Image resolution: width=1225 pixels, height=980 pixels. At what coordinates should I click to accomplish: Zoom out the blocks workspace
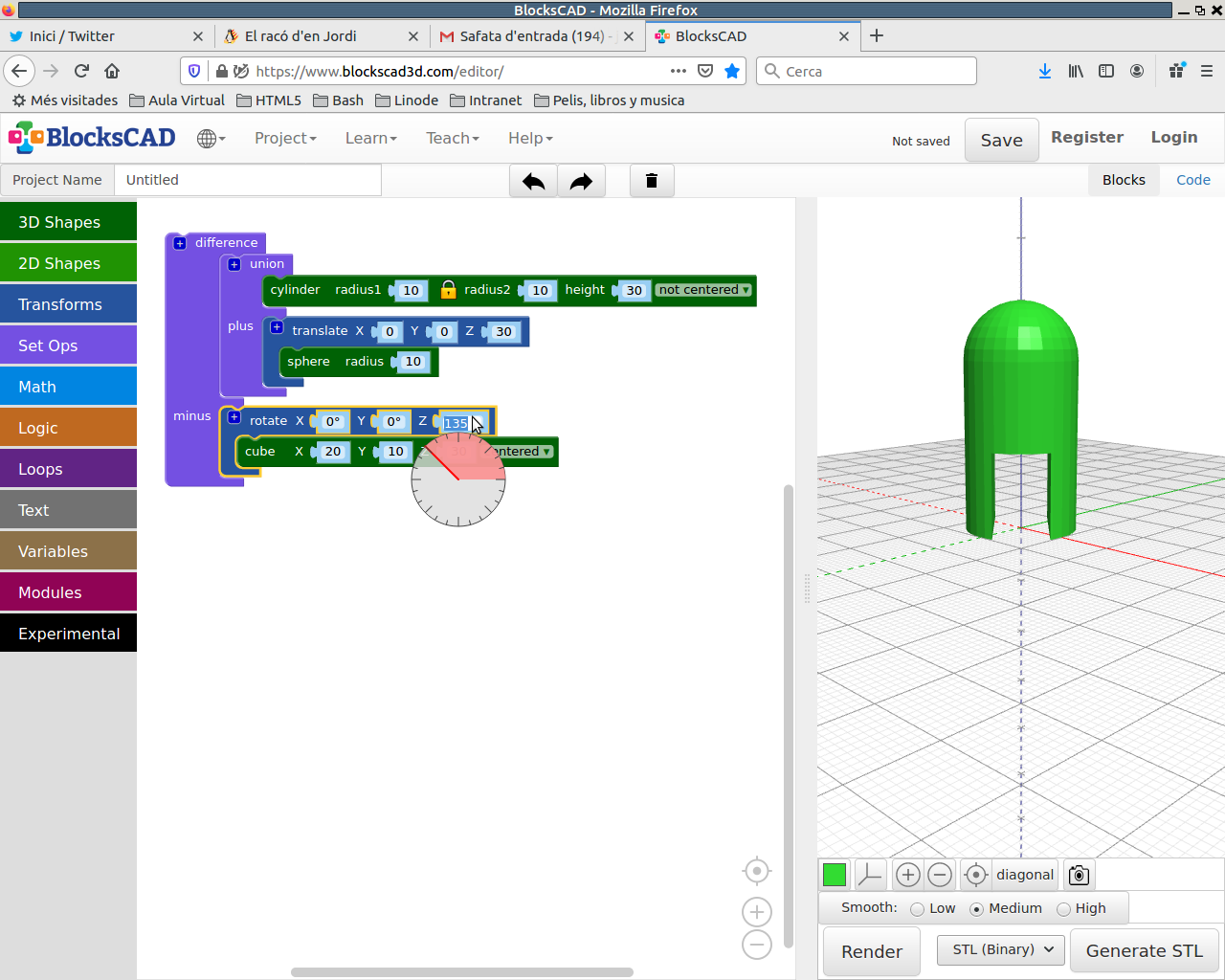pos(757,945)
